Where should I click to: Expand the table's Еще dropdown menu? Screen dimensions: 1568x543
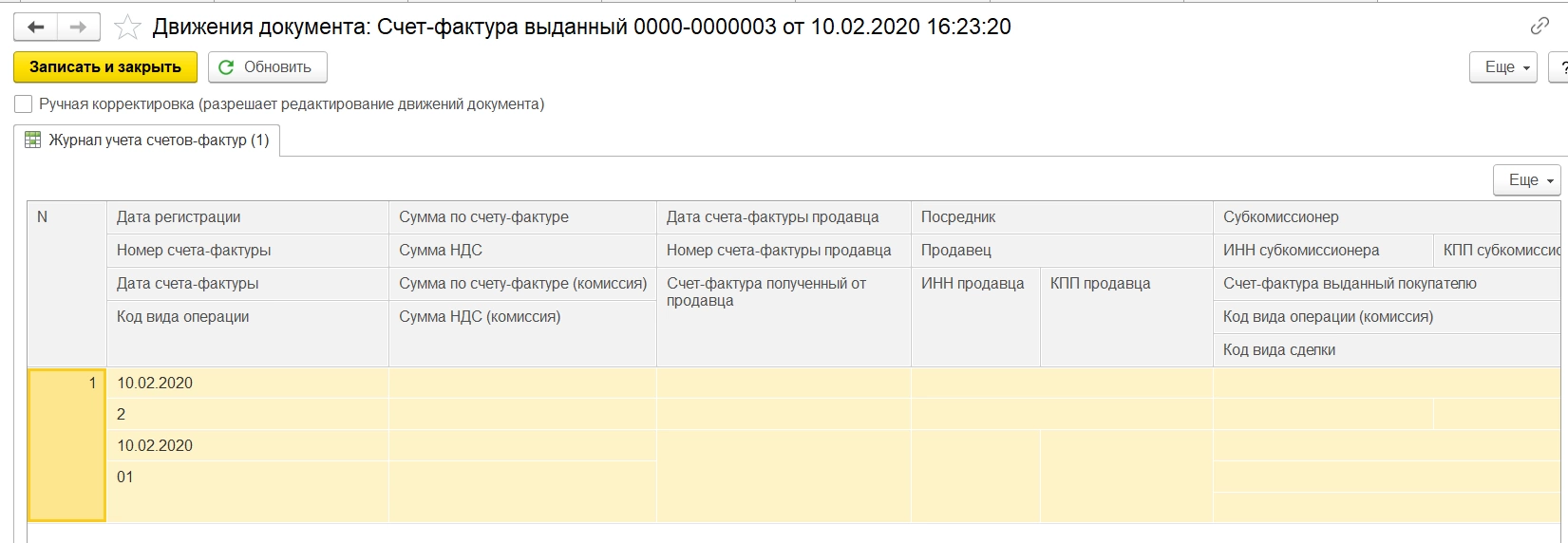pyautogui.click(x=1527, y=180)
